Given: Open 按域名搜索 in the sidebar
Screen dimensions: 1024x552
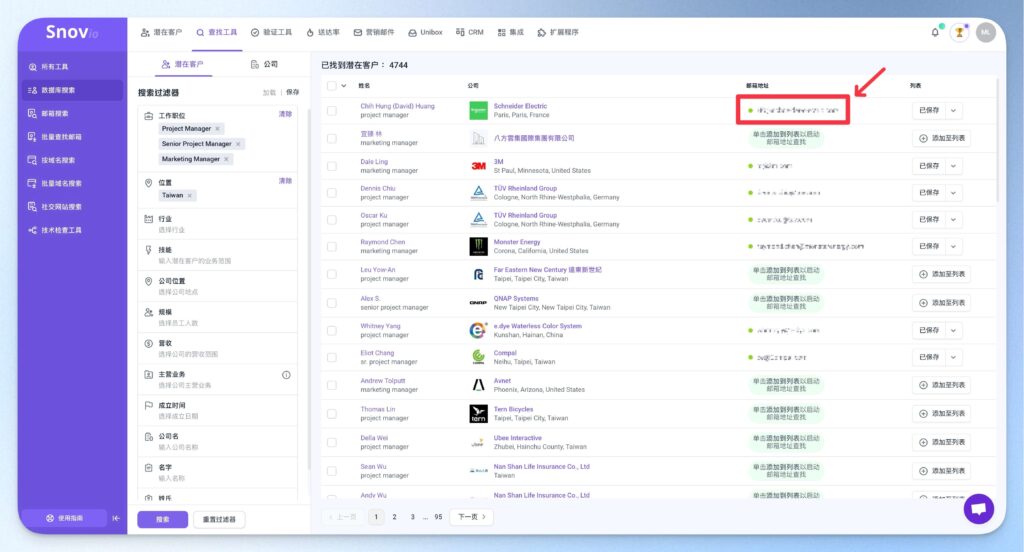Looking at the screenshot, I should click(72, 160).
